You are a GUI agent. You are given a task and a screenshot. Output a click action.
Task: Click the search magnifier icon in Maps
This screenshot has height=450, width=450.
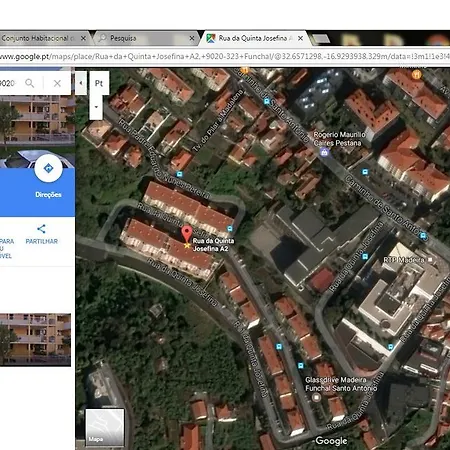(30, 83)
